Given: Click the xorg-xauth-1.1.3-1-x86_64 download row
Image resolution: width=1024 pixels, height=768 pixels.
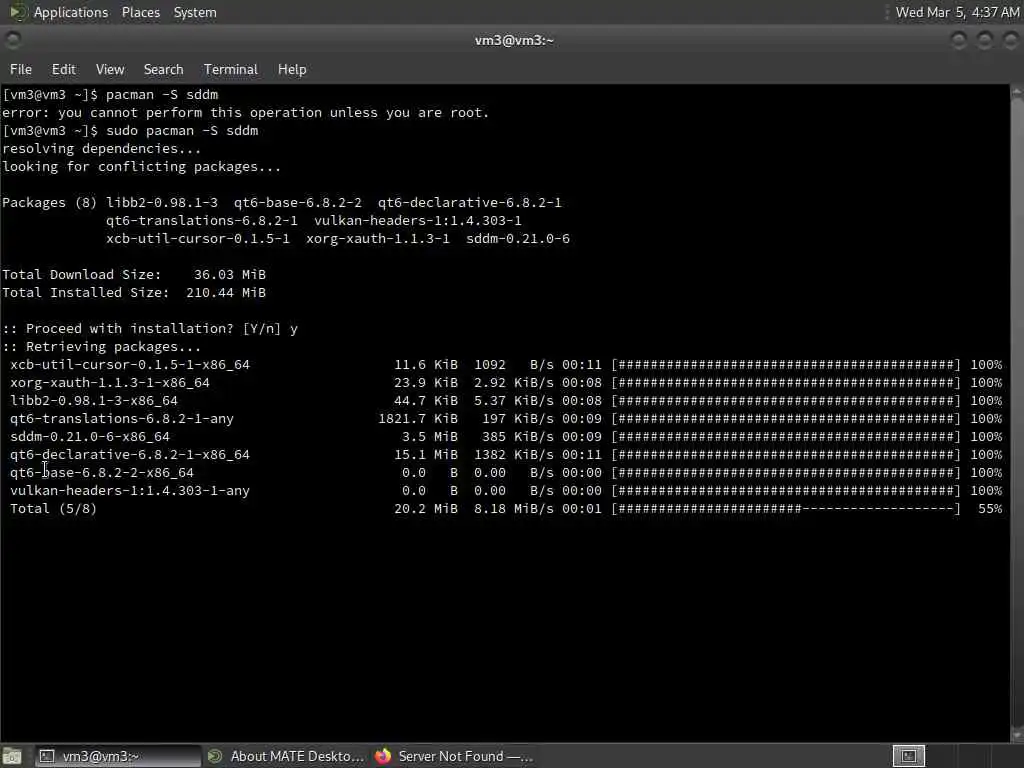Looking at the screenshot, I should tap(506, 383).
